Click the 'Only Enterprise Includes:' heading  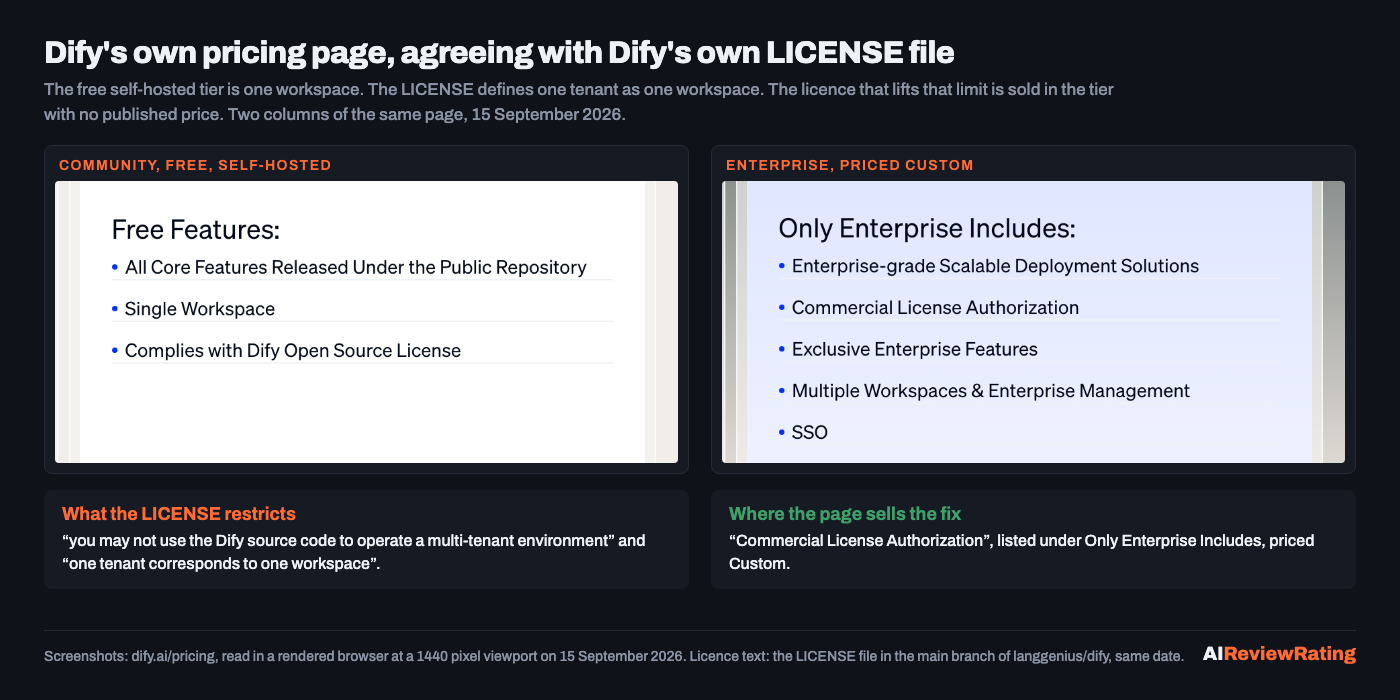coord(926,229)
